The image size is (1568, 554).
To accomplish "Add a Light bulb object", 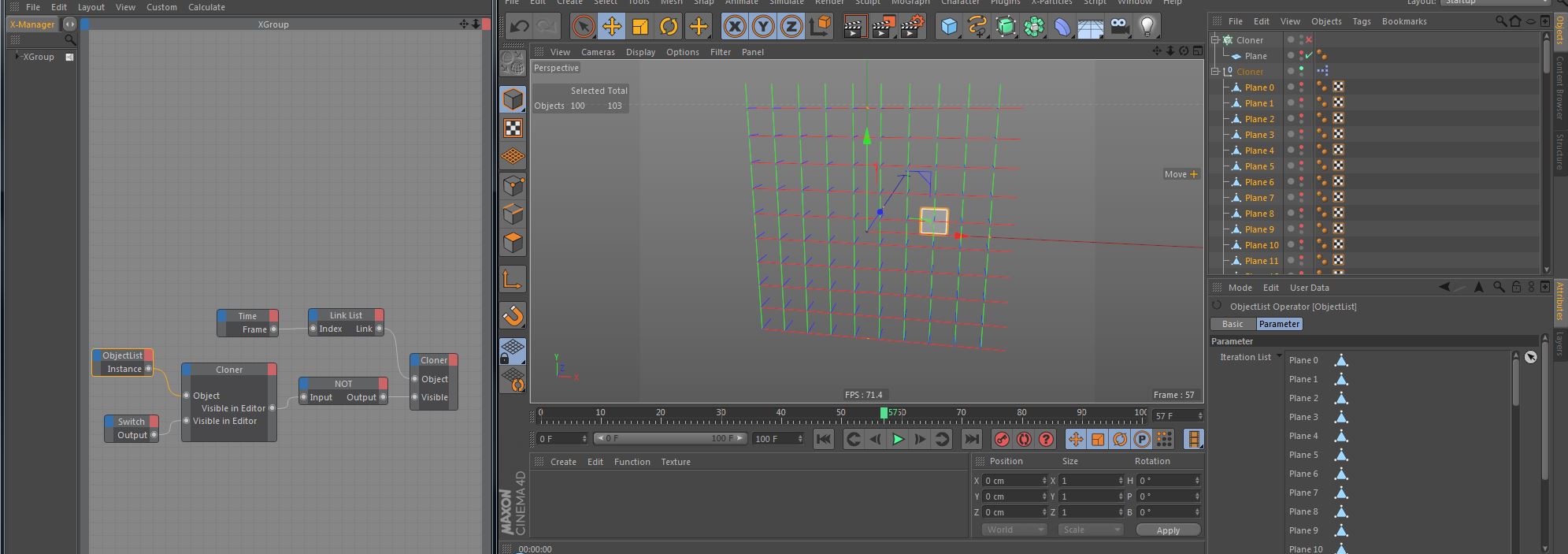I will (1147, 27).
